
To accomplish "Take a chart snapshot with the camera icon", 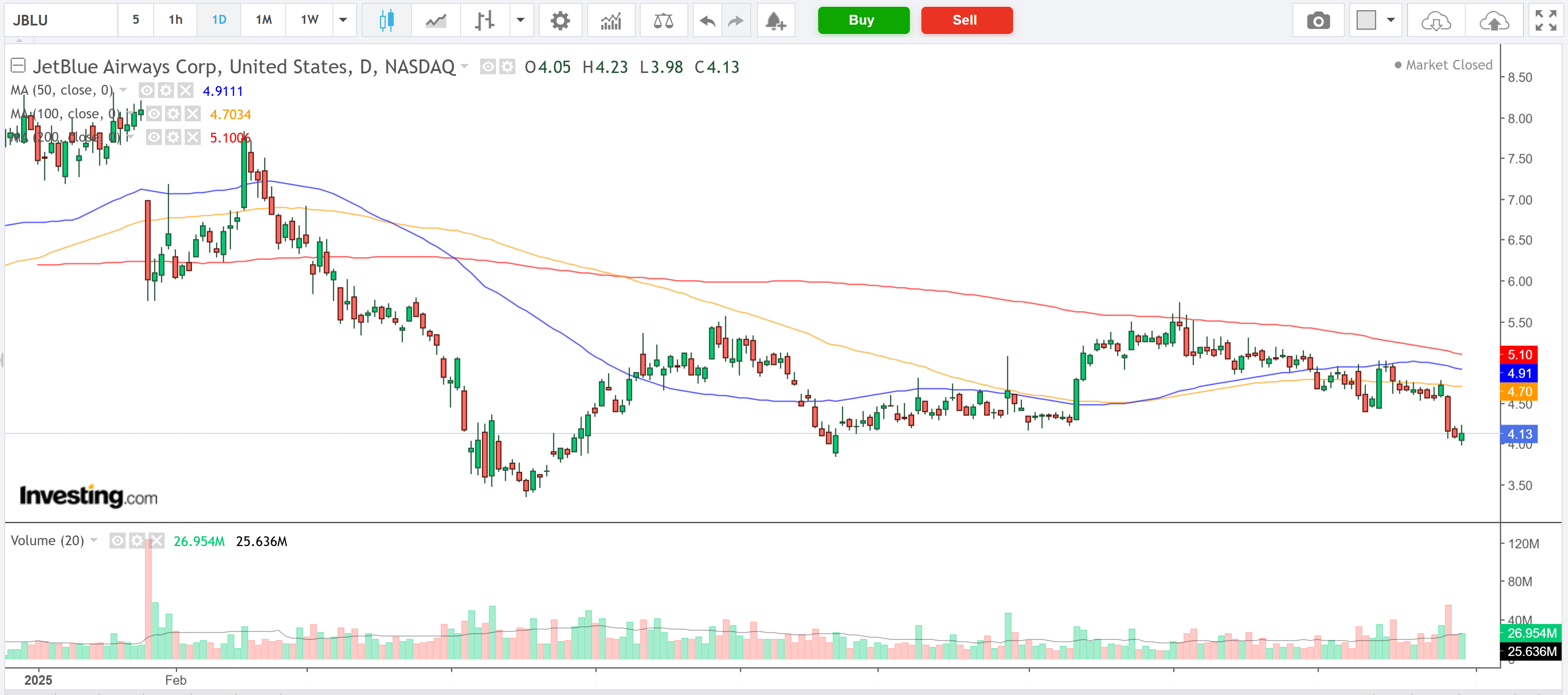I will [1318, 20].
